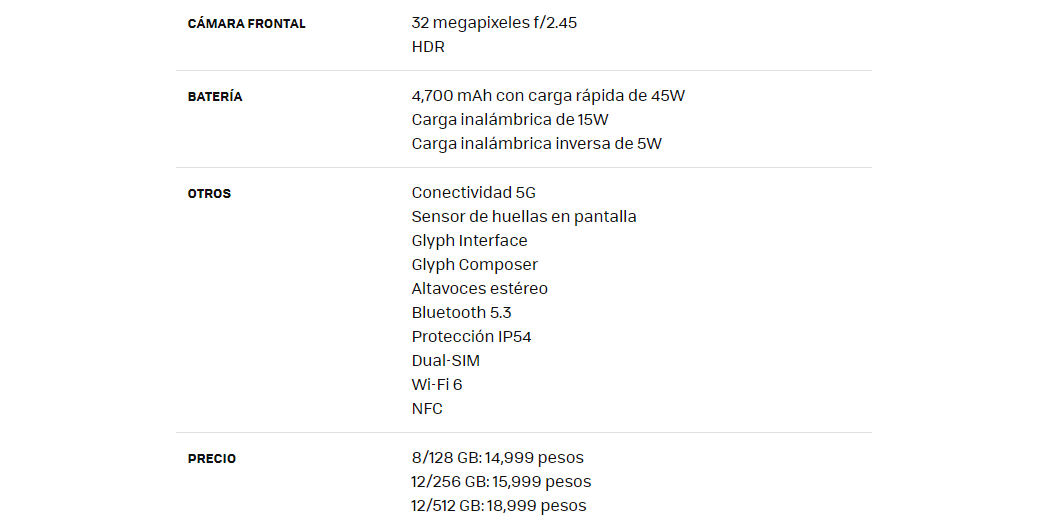Click the Glyph Interface entry

[469, 241]
